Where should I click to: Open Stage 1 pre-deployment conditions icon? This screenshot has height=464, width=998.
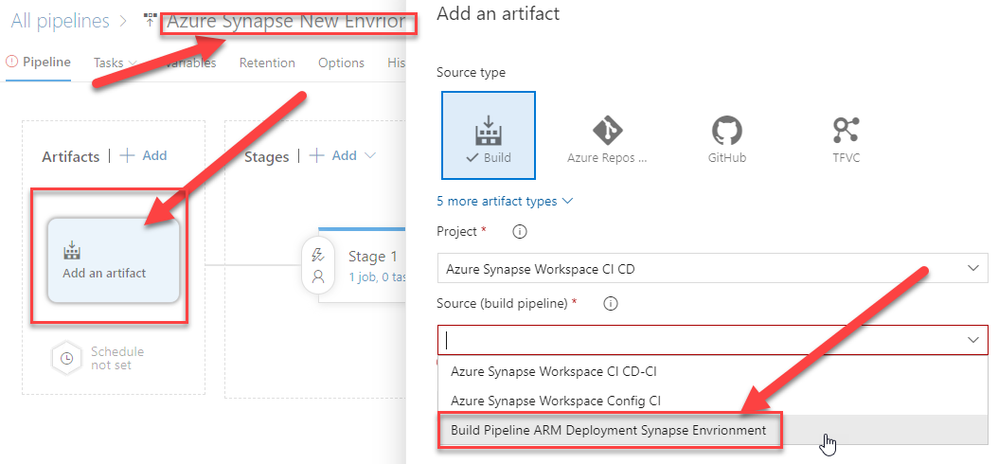[318, 255]
